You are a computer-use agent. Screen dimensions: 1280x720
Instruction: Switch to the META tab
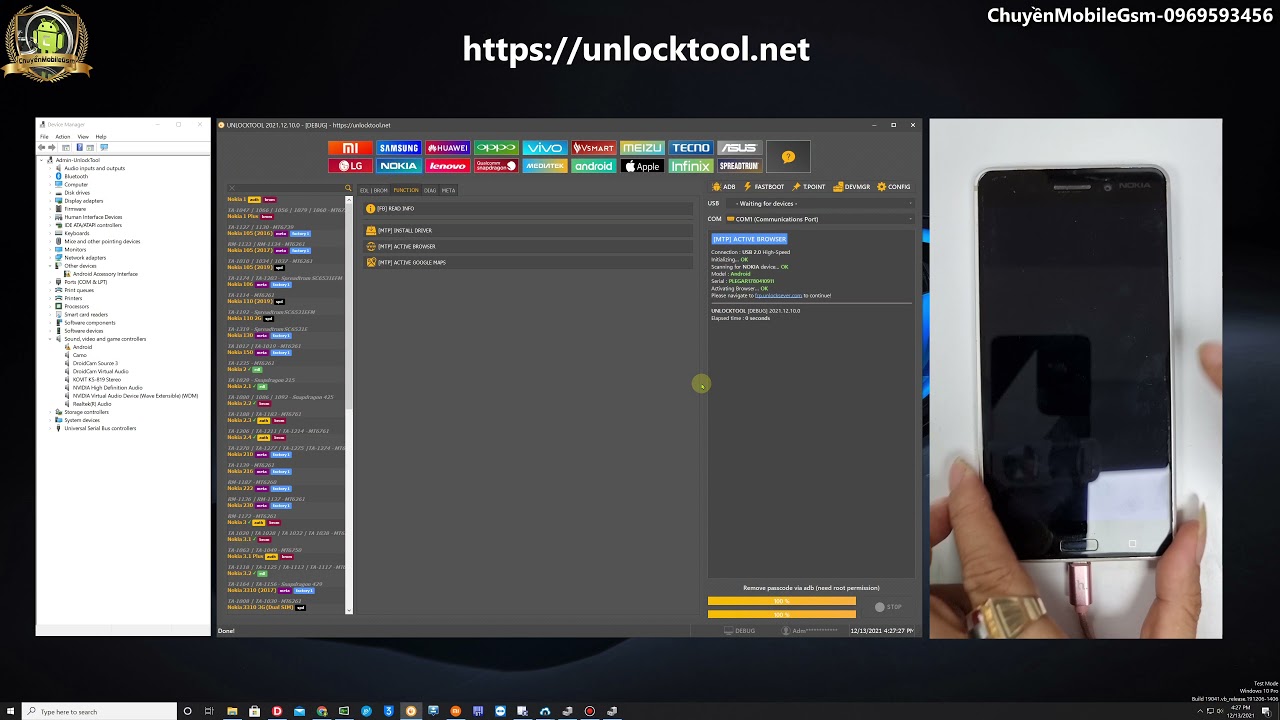[x=448, y=190]
